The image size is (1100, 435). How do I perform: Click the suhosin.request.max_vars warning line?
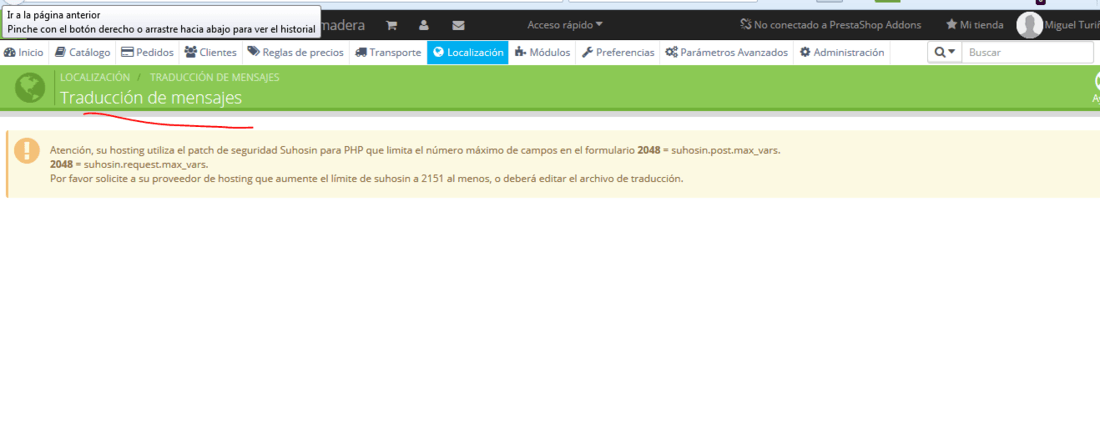(129, 164)
